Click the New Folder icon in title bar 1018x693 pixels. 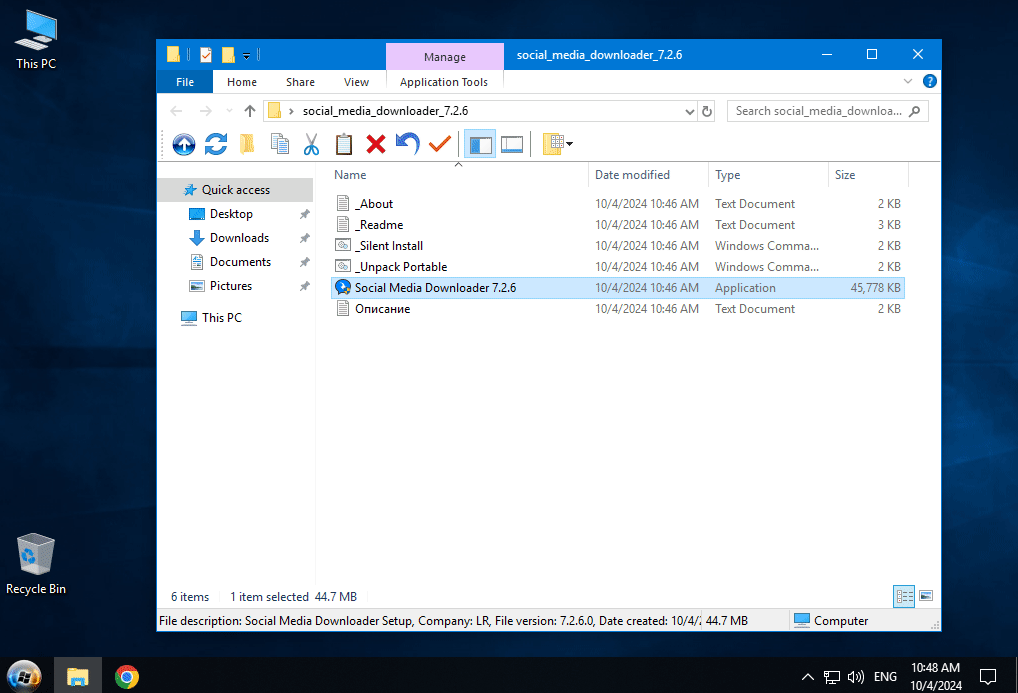(228, 55)
